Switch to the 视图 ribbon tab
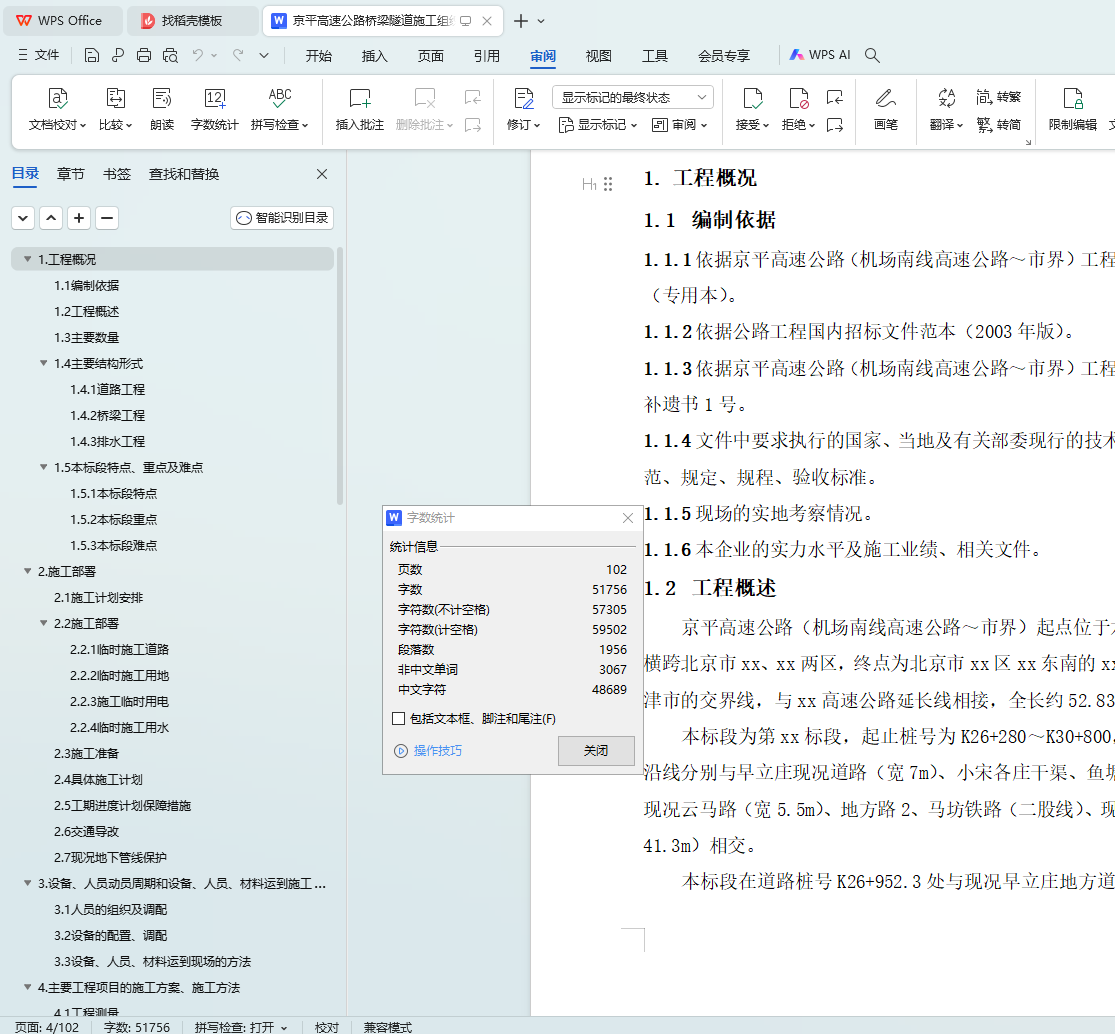 (x=599, y=55)
